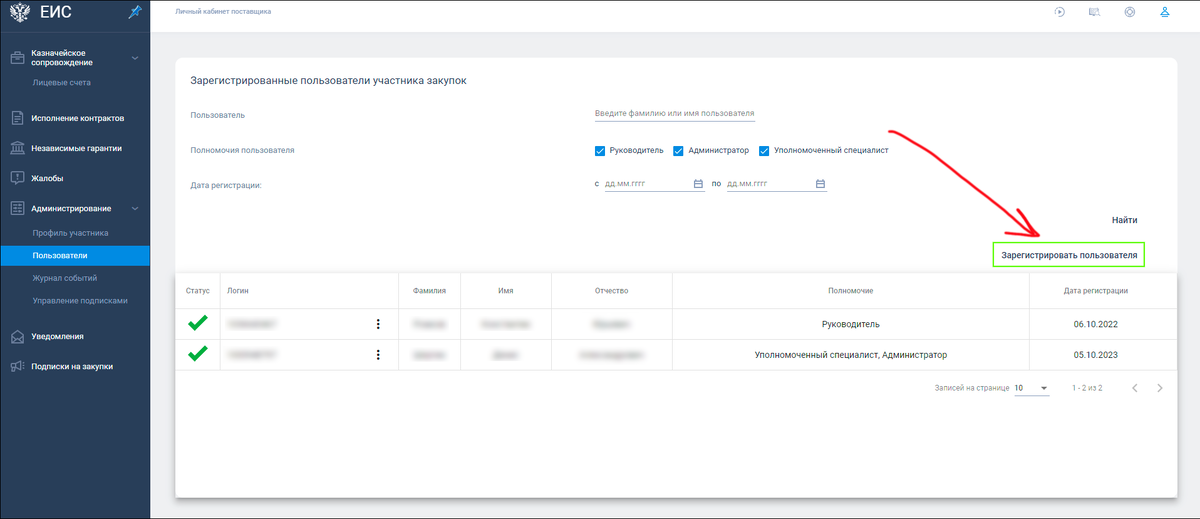Collapse the Казначейское сопровождение section
Viewport: 1200px width, 519px height.
[x=135, y=57]
